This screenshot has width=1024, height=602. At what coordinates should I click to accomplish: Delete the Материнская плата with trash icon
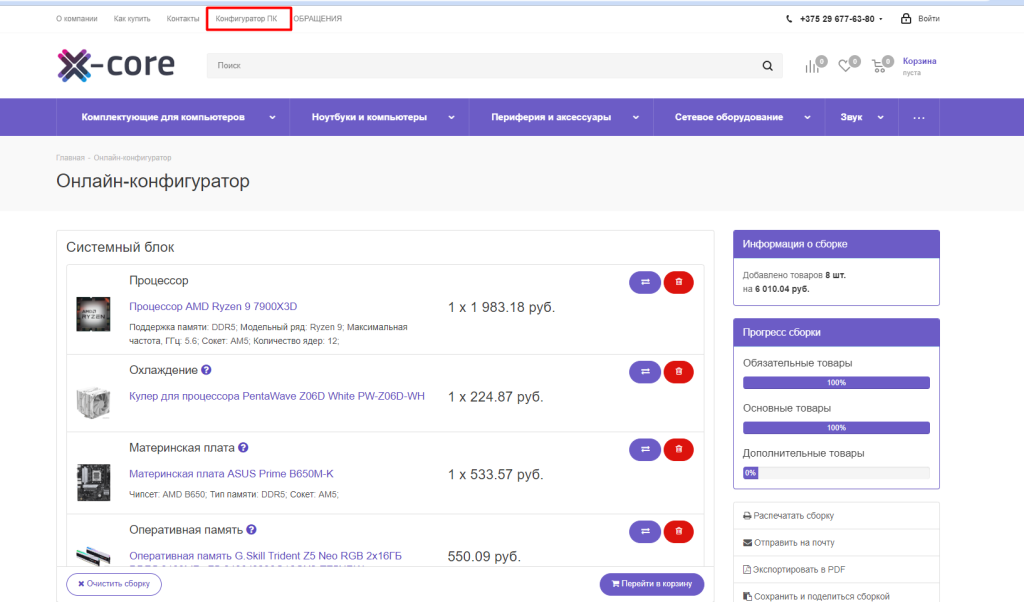point(679,449)
